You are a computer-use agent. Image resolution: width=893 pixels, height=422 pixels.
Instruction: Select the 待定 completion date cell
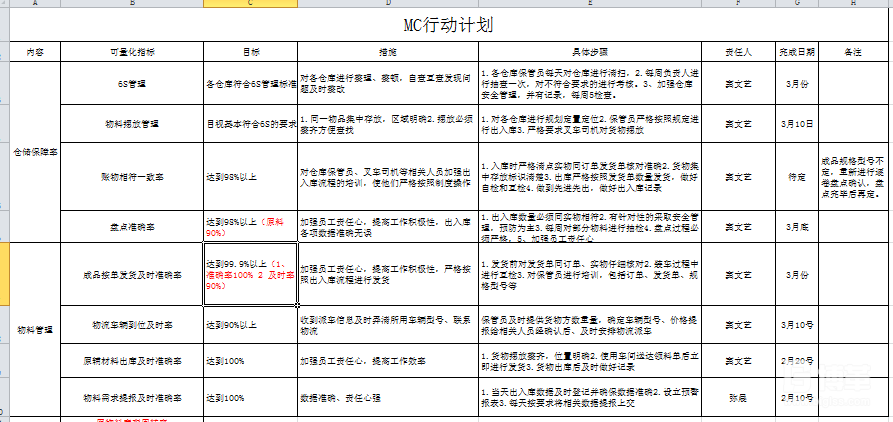796,176
